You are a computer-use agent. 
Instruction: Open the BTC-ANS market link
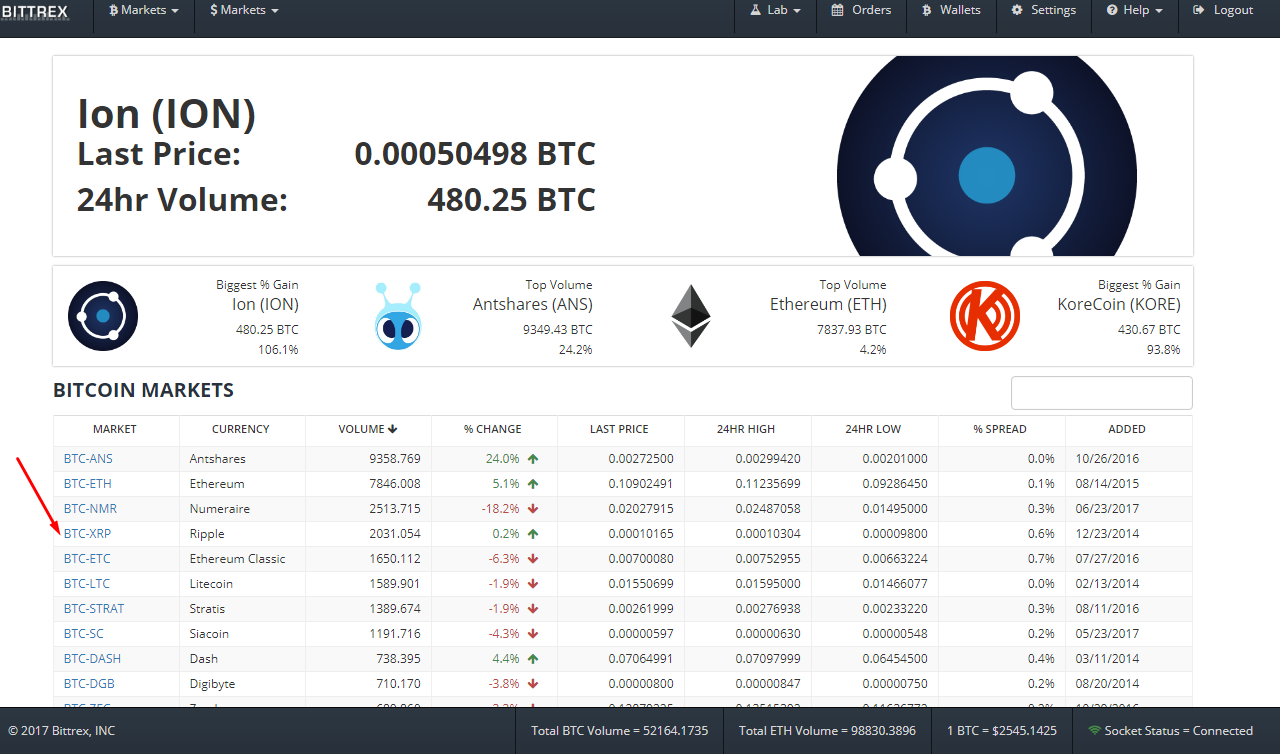88,459
